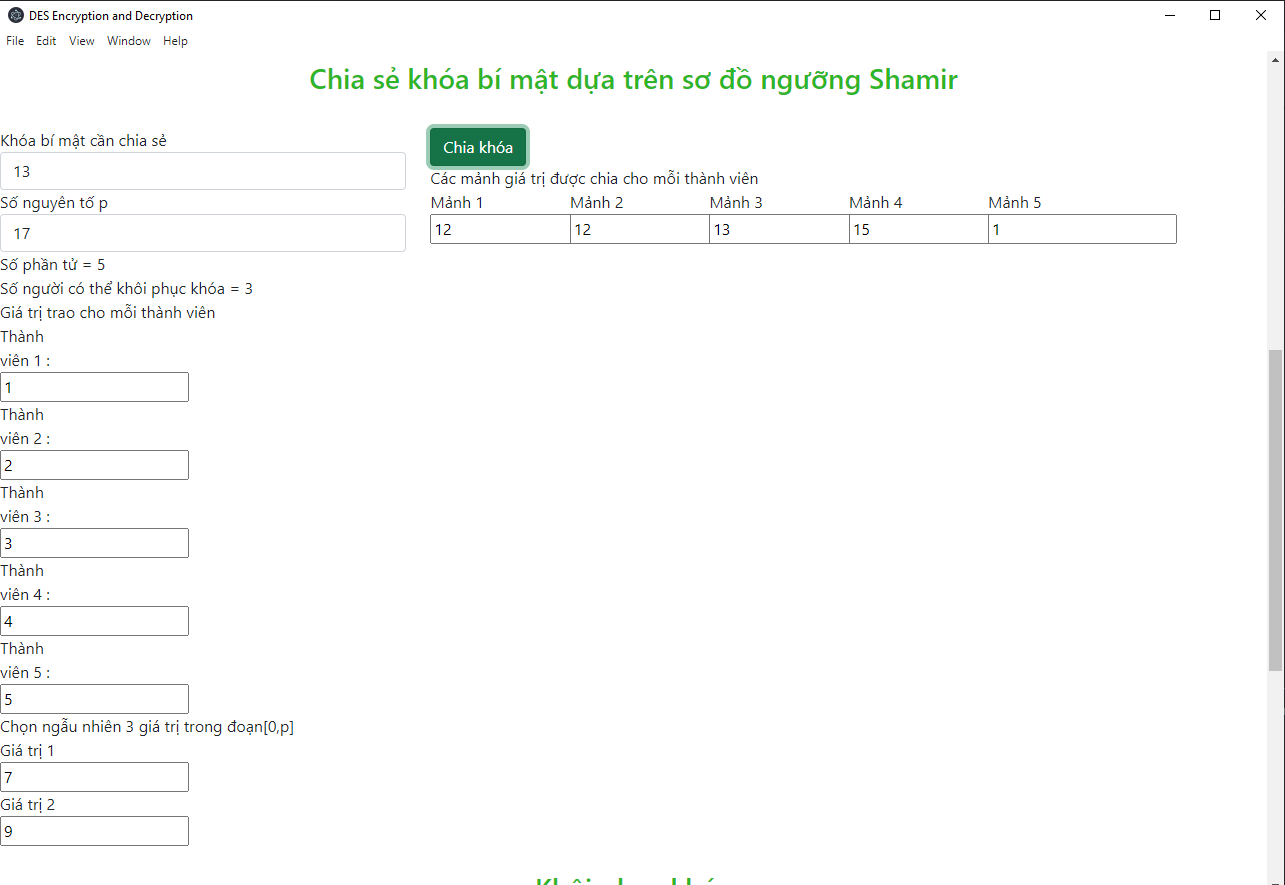Select the Thành viên 2 input field
The height and width of the screenshot is (885, 1285).
click(94, 465)
